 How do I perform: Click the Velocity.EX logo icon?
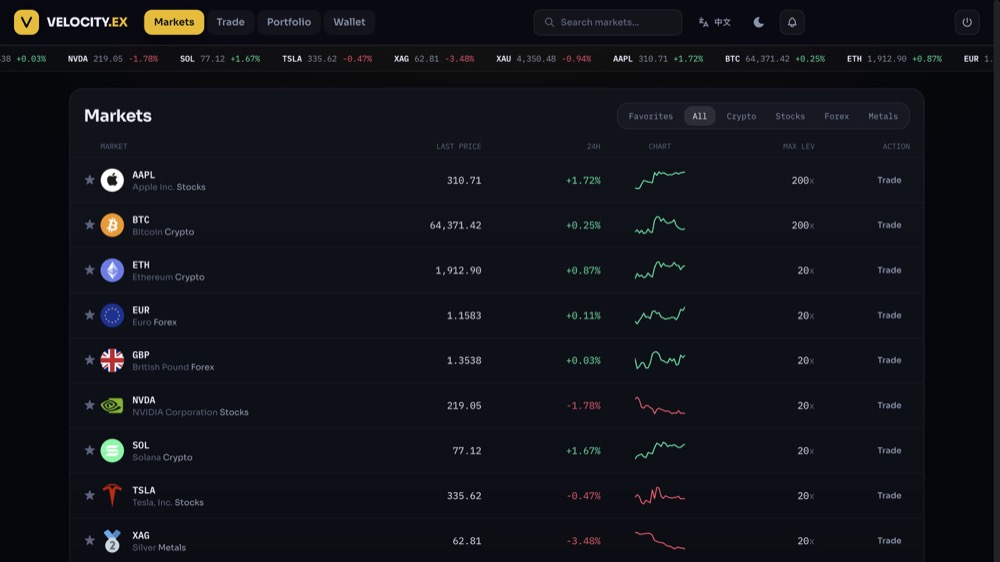tap(26, 22)
